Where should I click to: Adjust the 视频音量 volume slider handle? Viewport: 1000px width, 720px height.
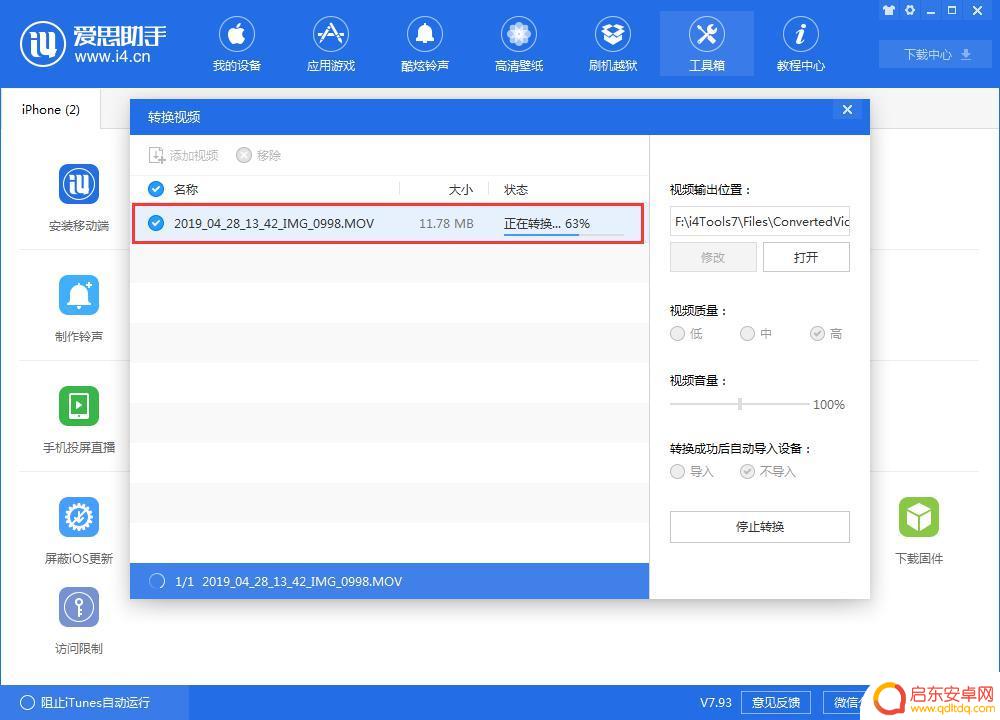tap(740, 404)
